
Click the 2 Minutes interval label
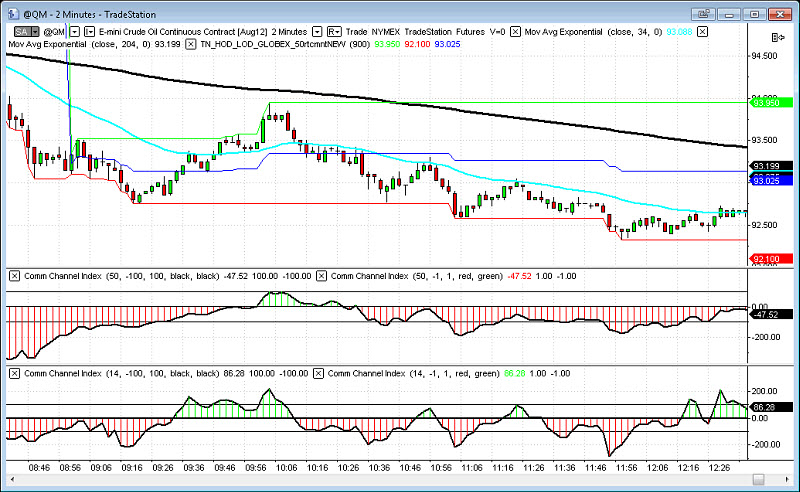coord(289,32)
